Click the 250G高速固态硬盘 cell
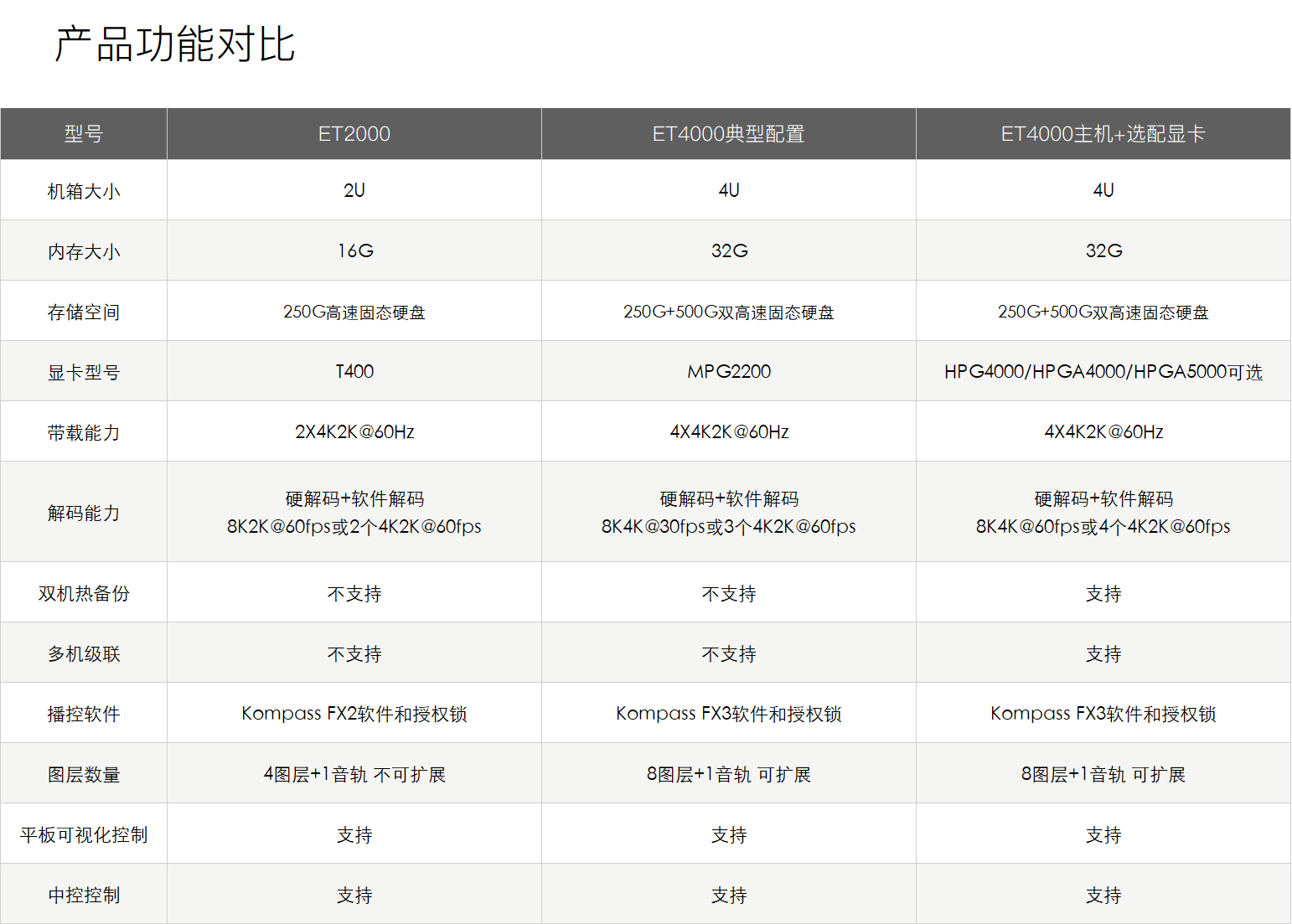The height and width of the screenshot is (924, 1292). (x=354, y=312)
